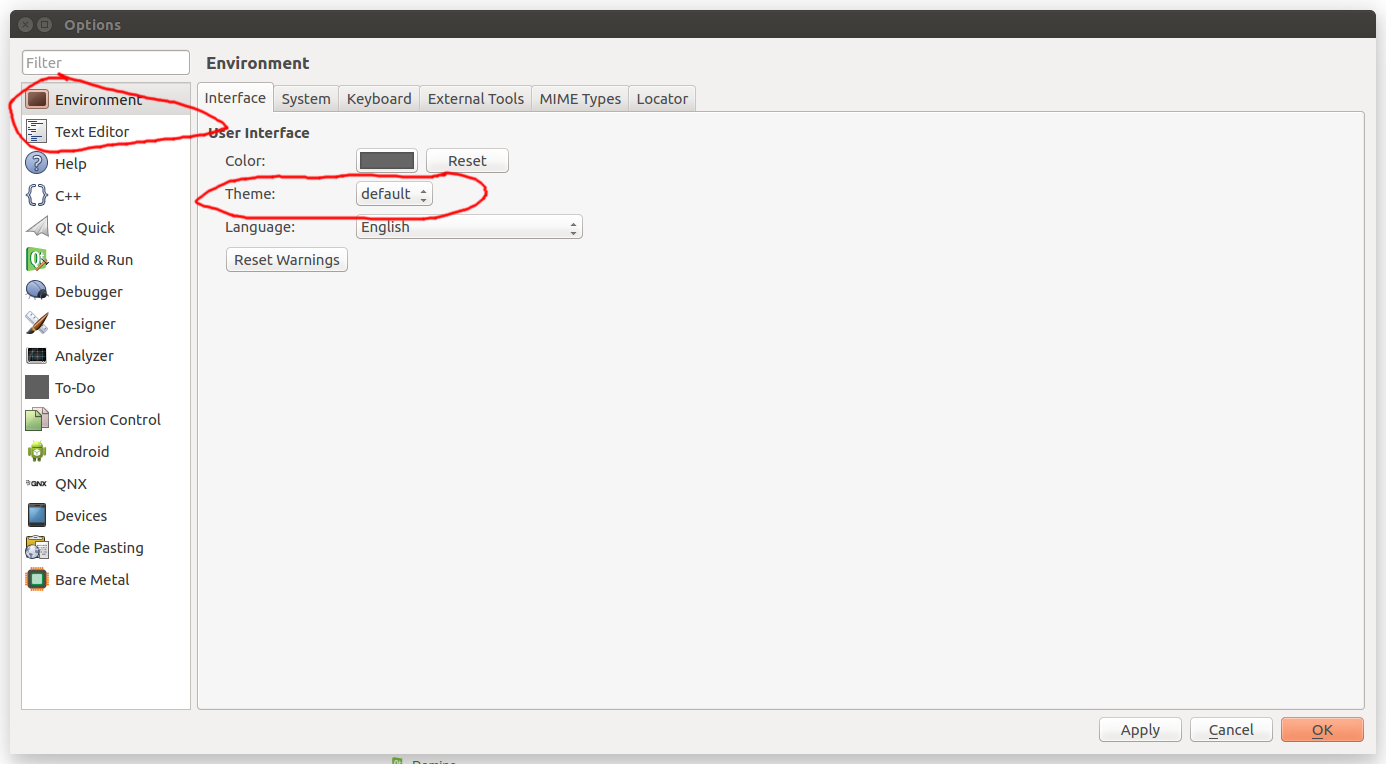Open the Language dropdown showing English
The width and height of the screenshot is (1386, 764).
[469, 227]
